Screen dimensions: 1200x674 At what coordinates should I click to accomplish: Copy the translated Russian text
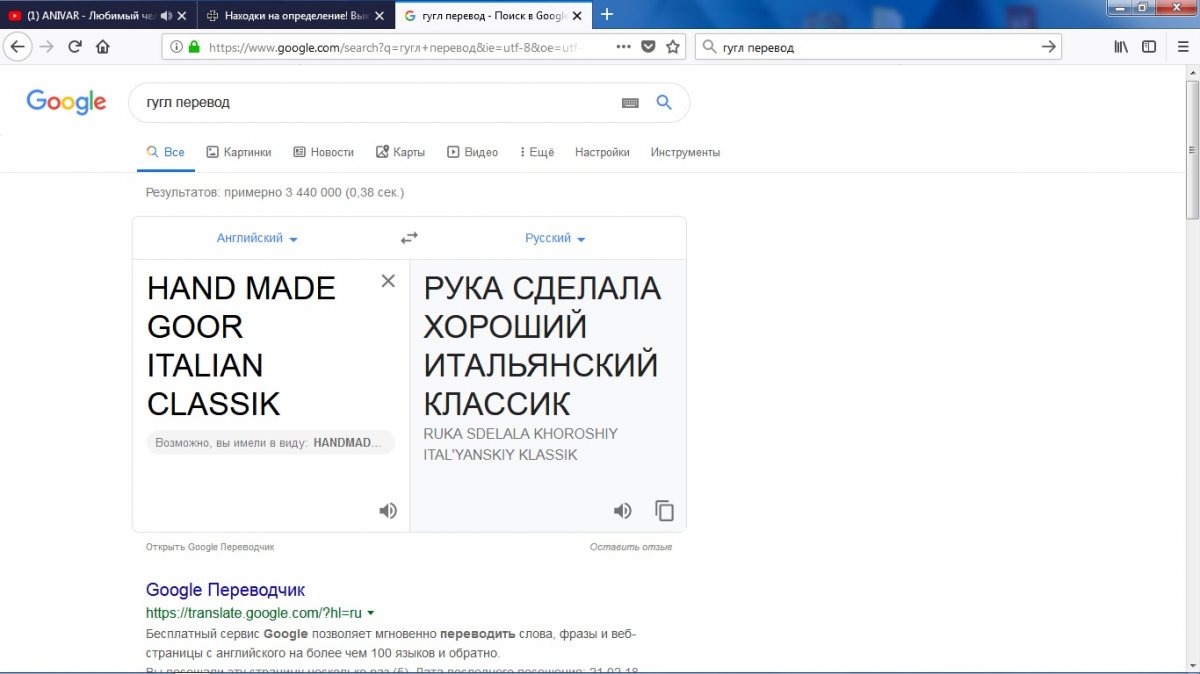(664, 511)
